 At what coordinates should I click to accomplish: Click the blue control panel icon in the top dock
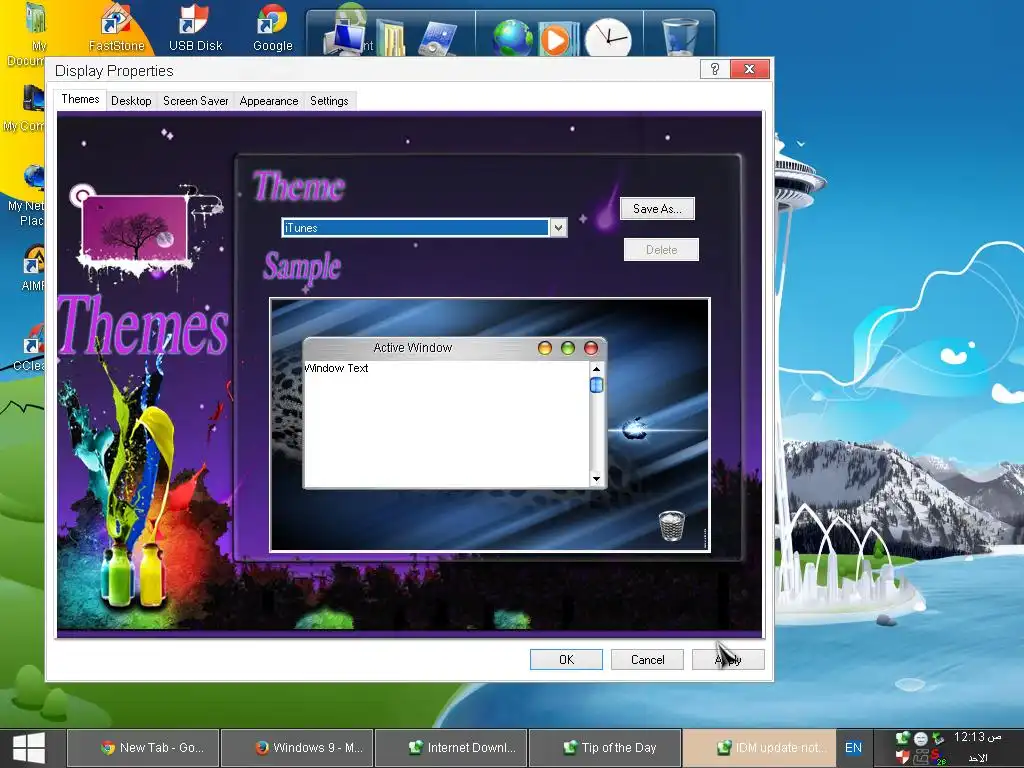pyautogui.click(x=437, y=38)
